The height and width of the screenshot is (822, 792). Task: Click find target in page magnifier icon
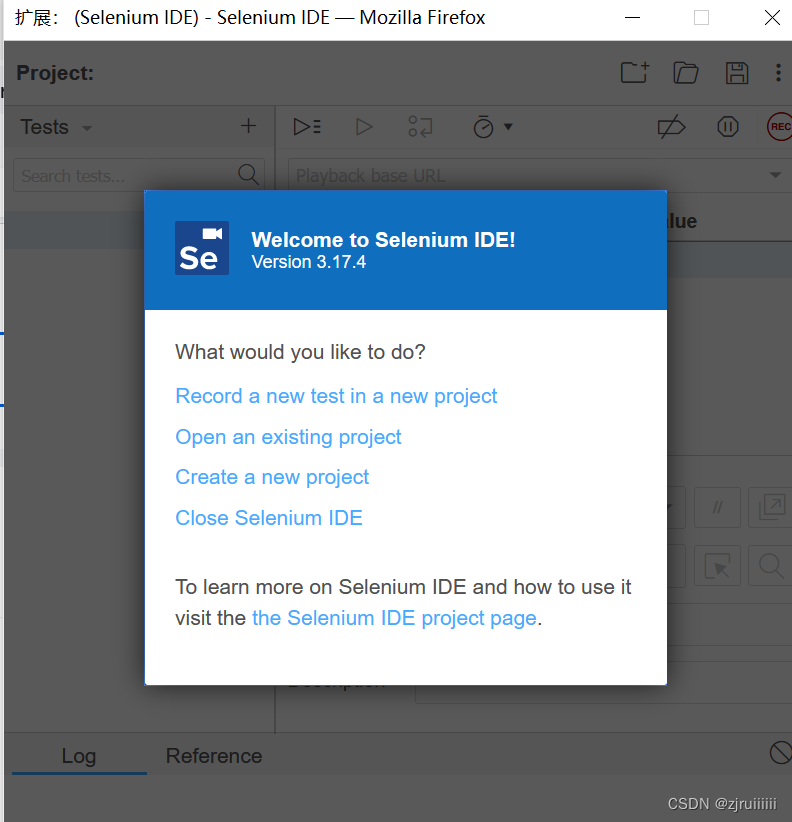click(x=771, y=565)
